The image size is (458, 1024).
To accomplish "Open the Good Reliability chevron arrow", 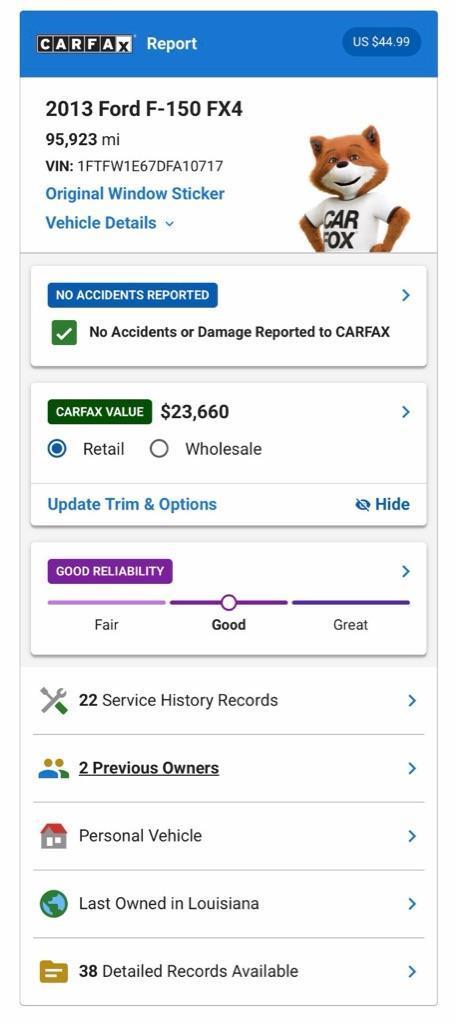I will [x=406, y=571].
